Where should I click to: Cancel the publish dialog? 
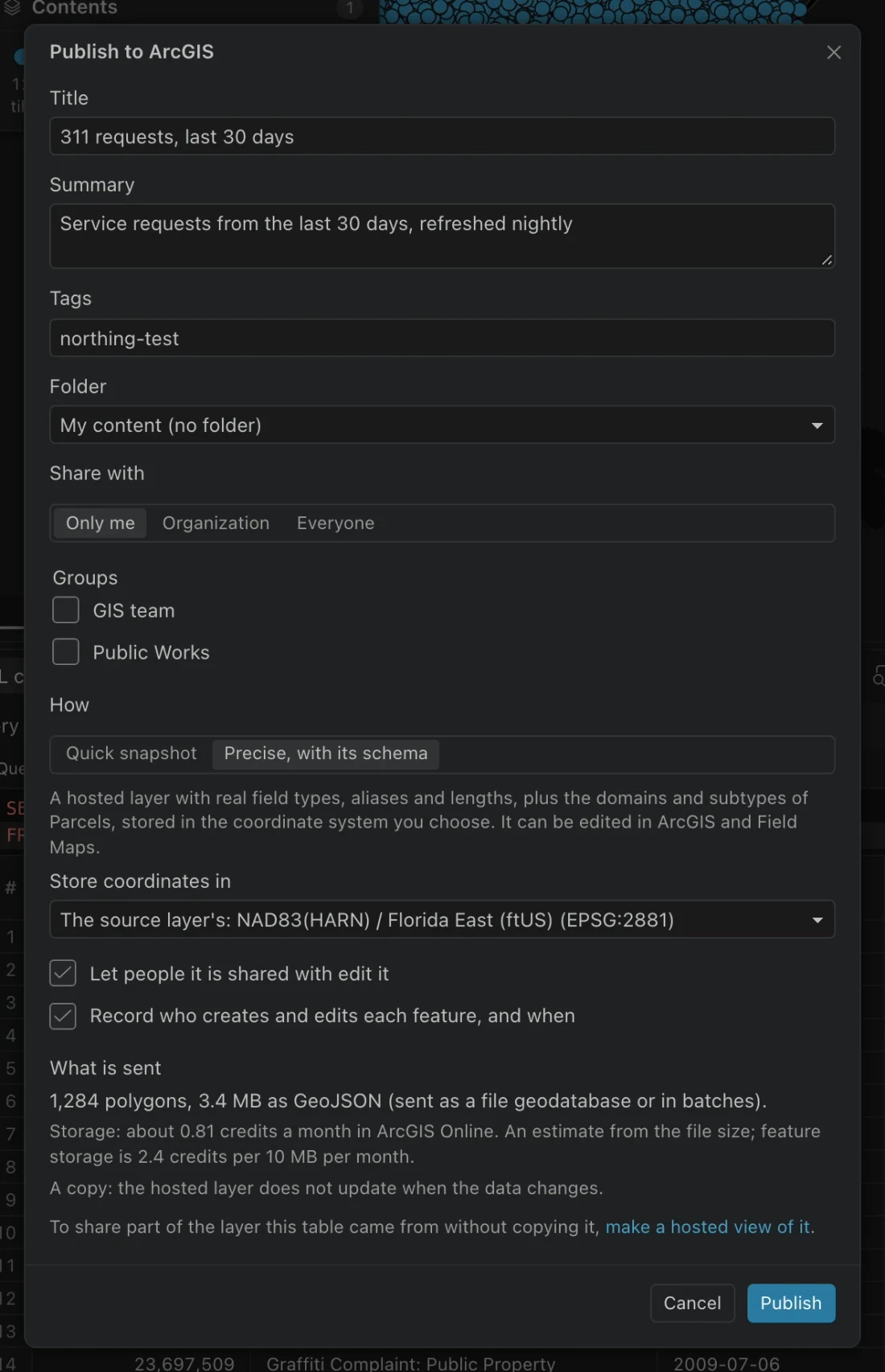tap(692, 1303)
